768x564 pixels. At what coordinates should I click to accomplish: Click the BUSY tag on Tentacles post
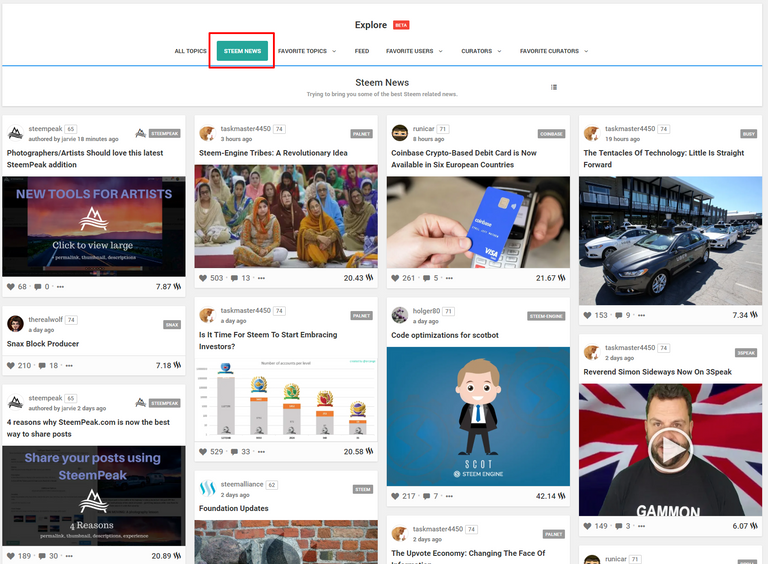point(748,134)
